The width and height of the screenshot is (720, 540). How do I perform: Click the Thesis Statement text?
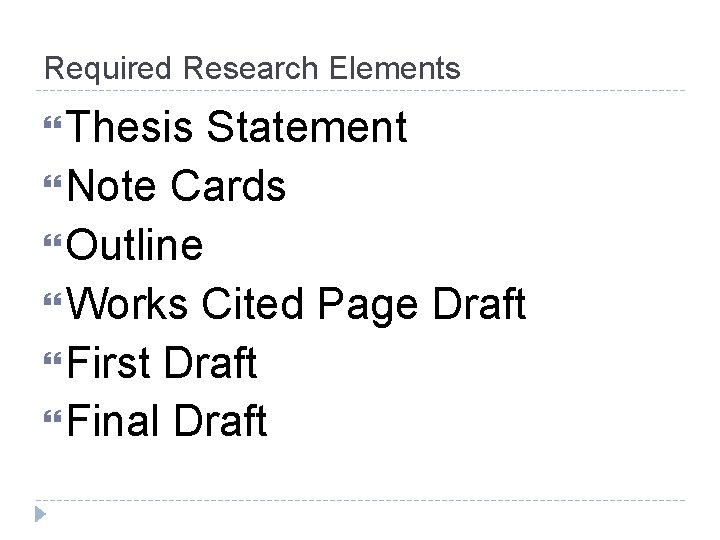[236, 126]
